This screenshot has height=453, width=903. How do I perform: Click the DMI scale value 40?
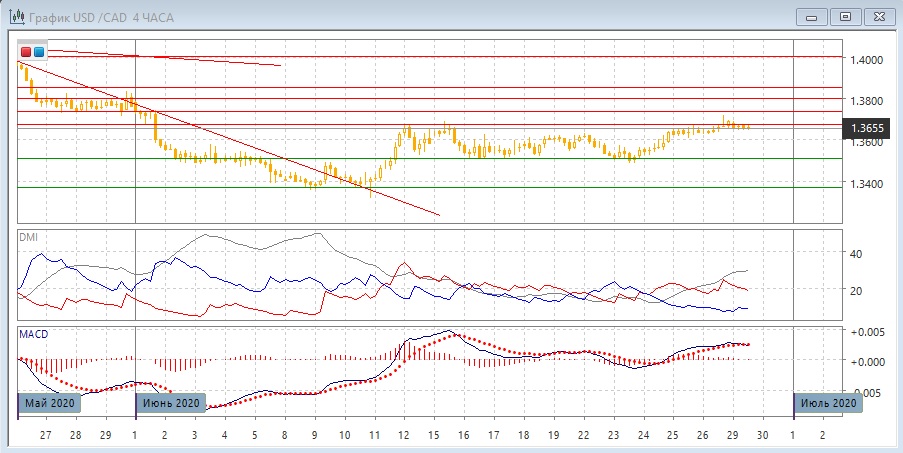point(856,254)
